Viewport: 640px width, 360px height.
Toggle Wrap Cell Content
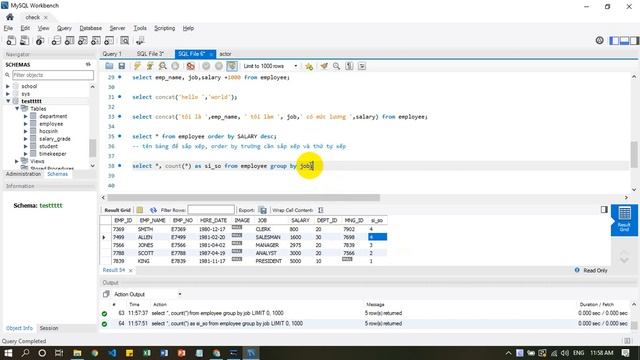tap(320, 210)
